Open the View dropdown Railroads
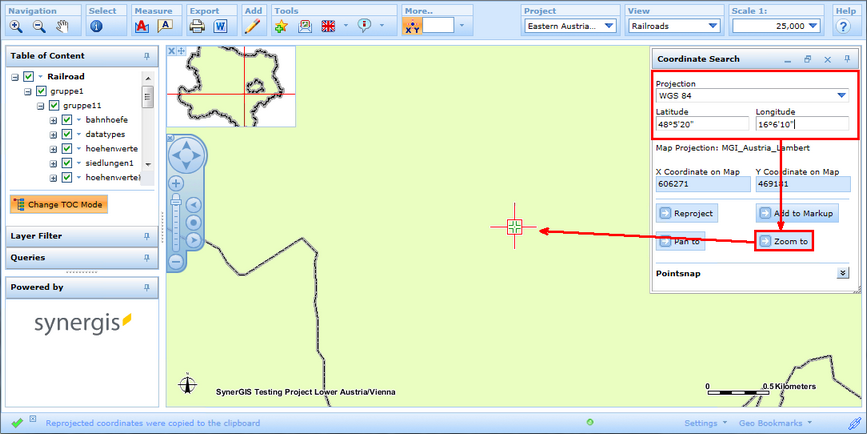The image size is (867, 434). (x=674, y=26)
